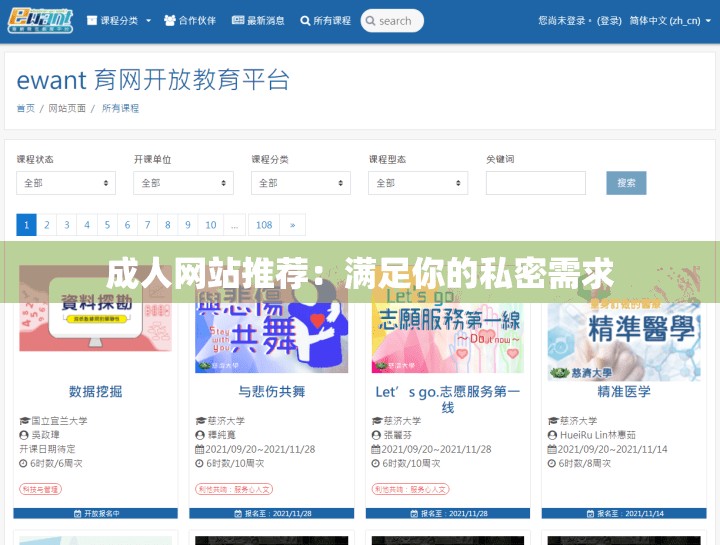This screenshot has width=720, height=545.
Task: Jump to last page 108
Action: pyautogui.click(x=264, y=225)
